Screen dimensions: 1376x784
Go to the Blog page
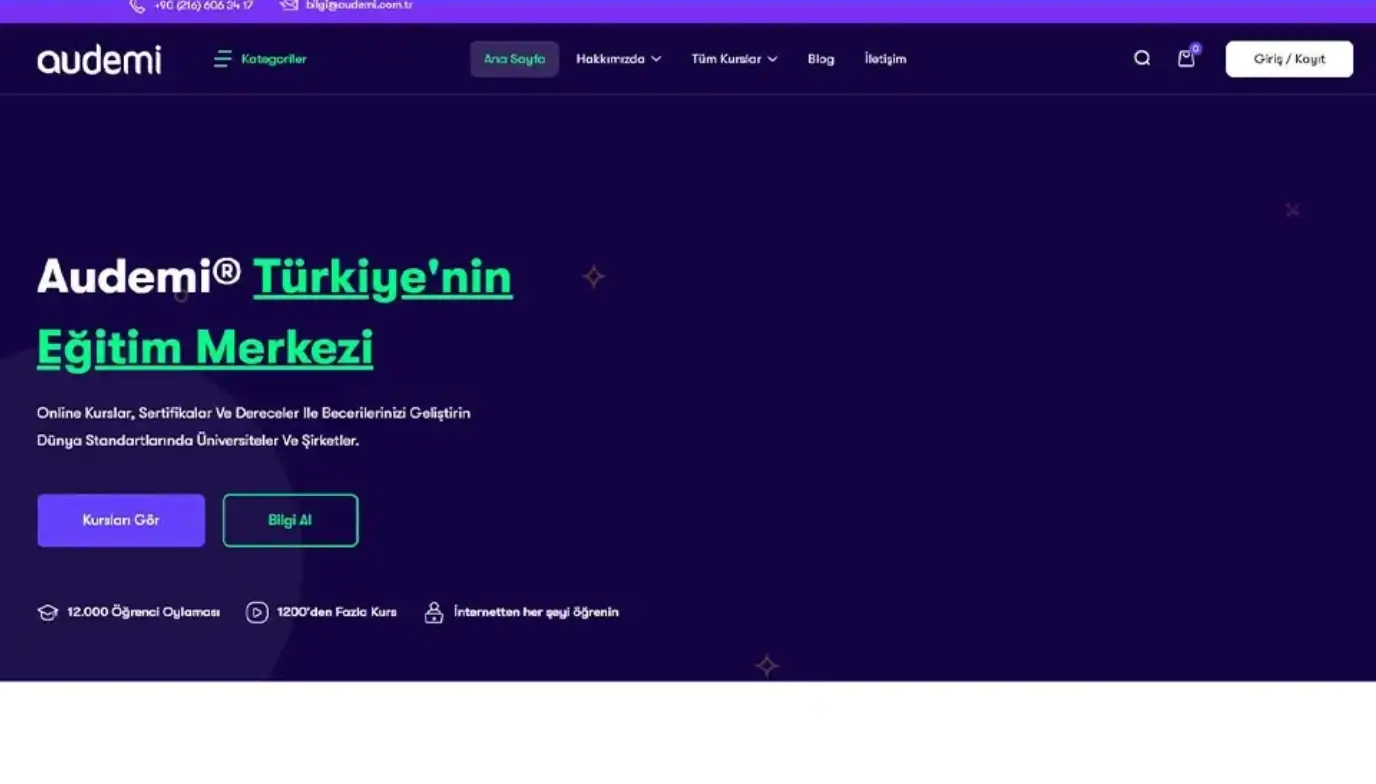pyautogui.click(x=820, y=59)
